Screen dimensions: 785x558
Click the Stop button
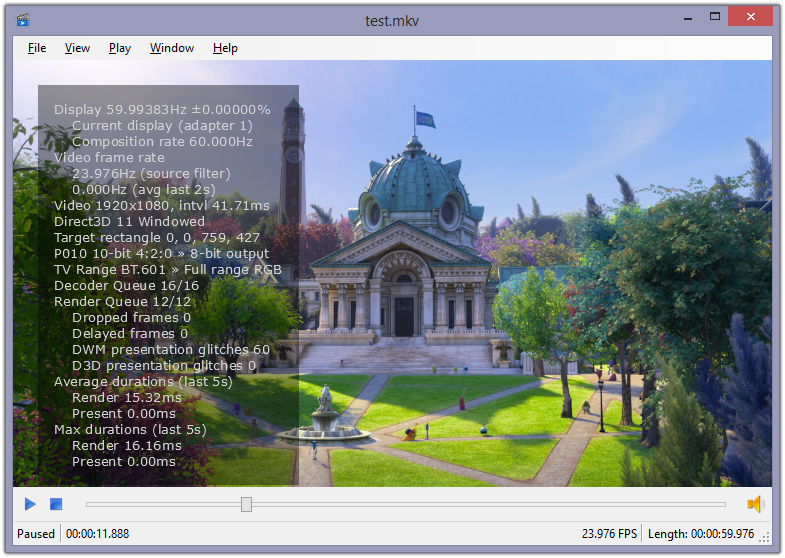(56, 504)
